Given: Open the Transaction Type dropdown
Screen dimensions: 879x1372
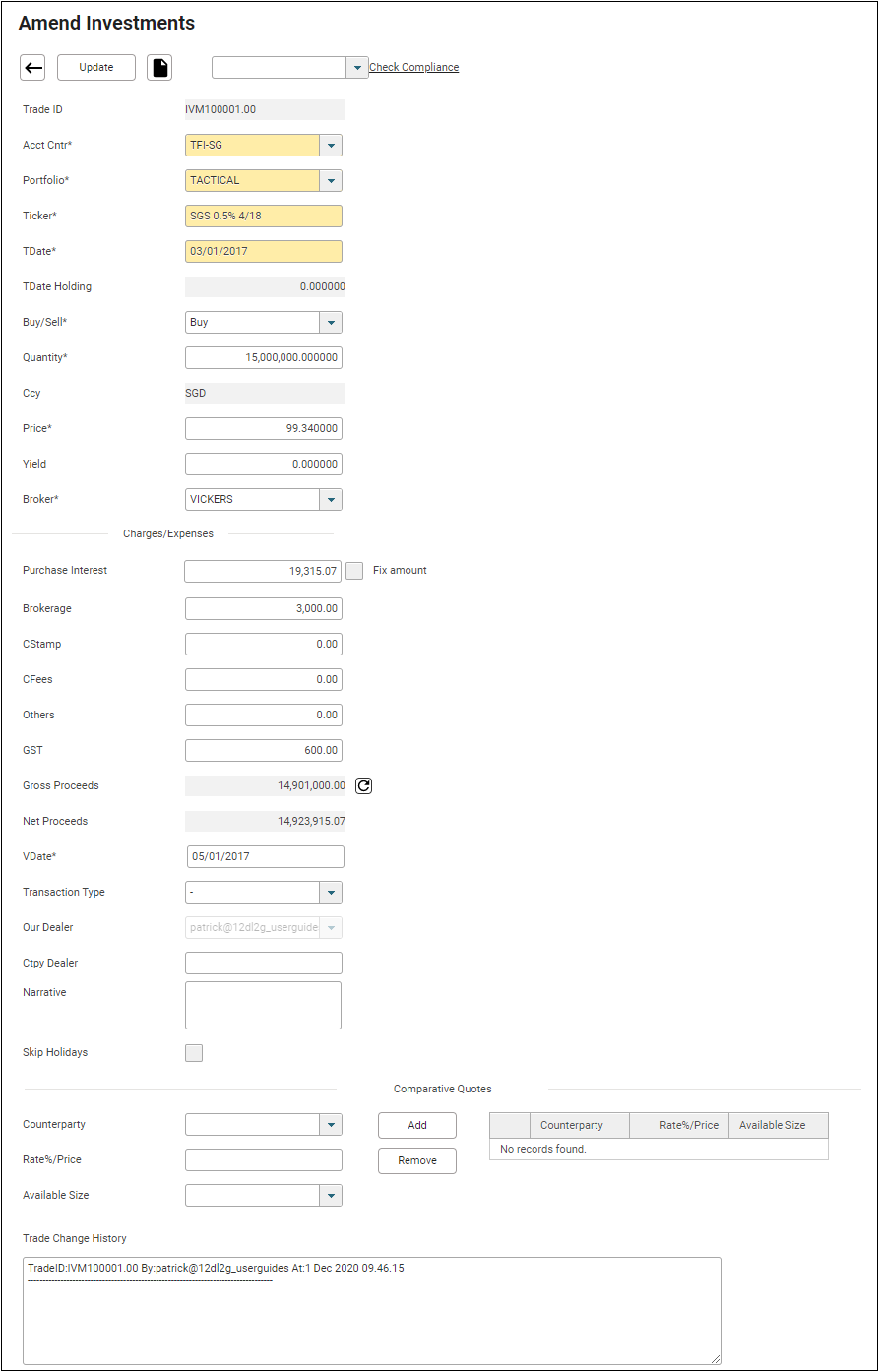Looking at the screenshot, I should coord(331,893).
